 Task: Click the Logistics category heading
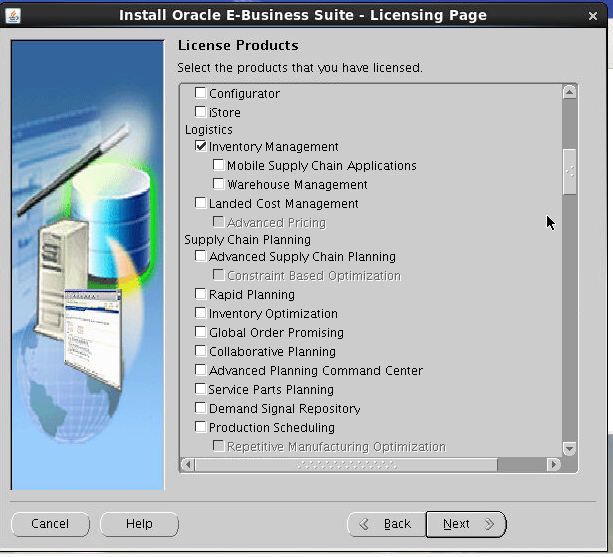[x=209, y=129]
